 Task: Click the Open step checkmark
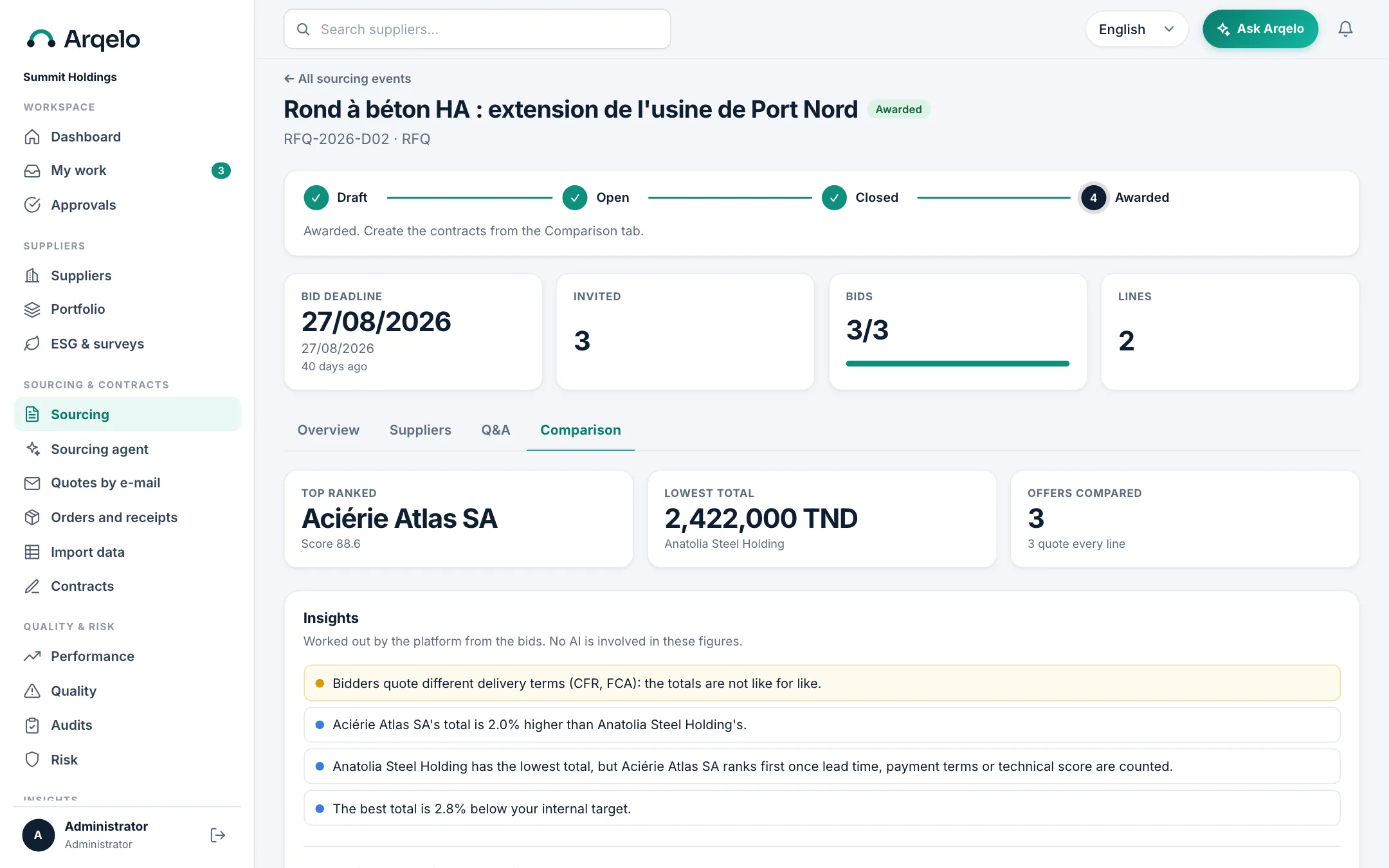coord(575,198)
